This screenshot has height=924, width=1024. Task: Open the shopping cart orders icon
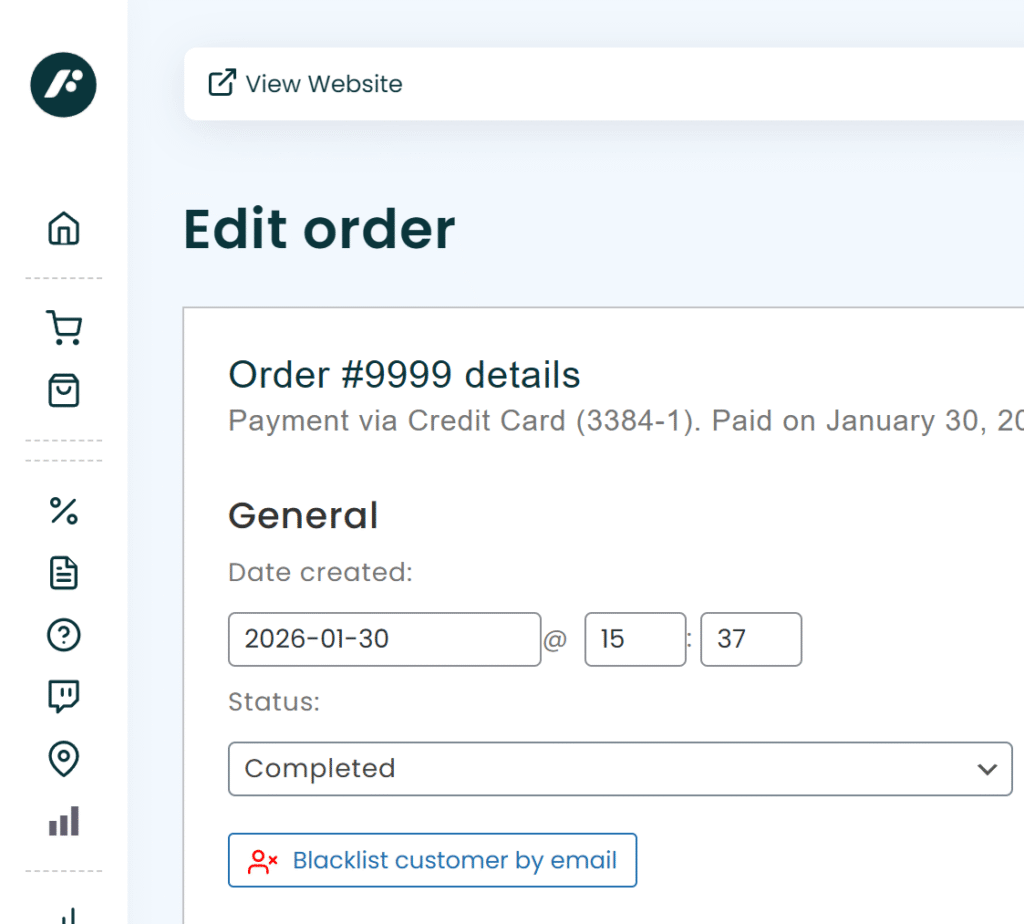64,328
